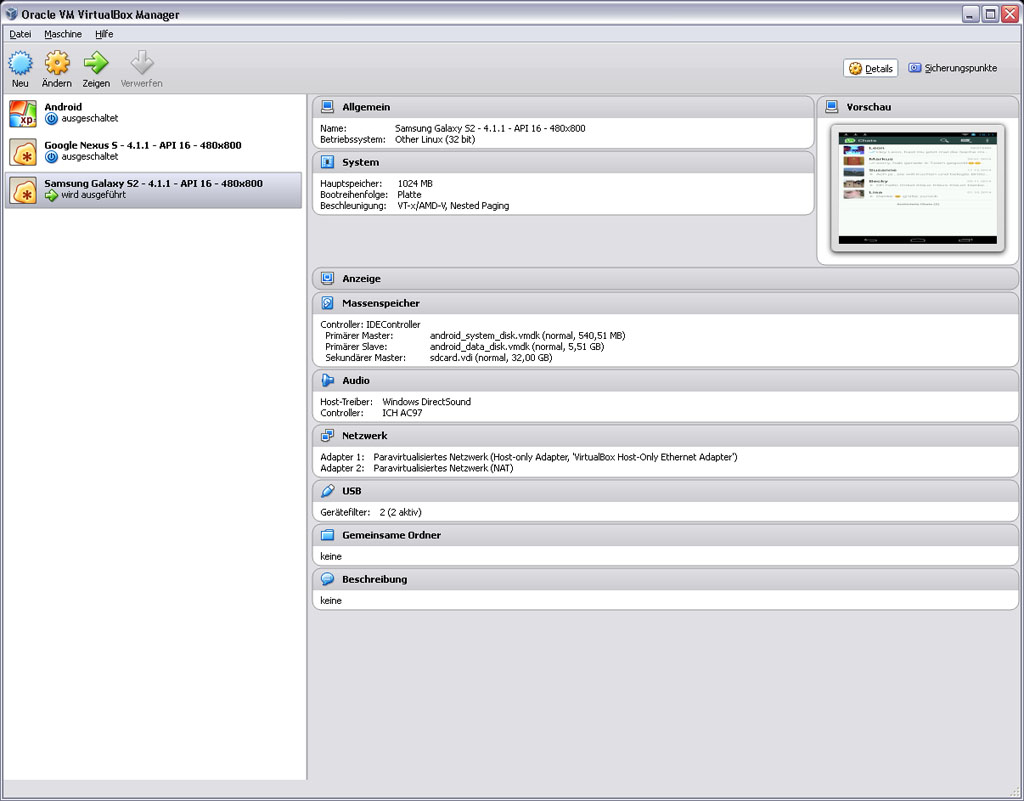Click the android_system_disk.vmdk entry

coord(527,336)
